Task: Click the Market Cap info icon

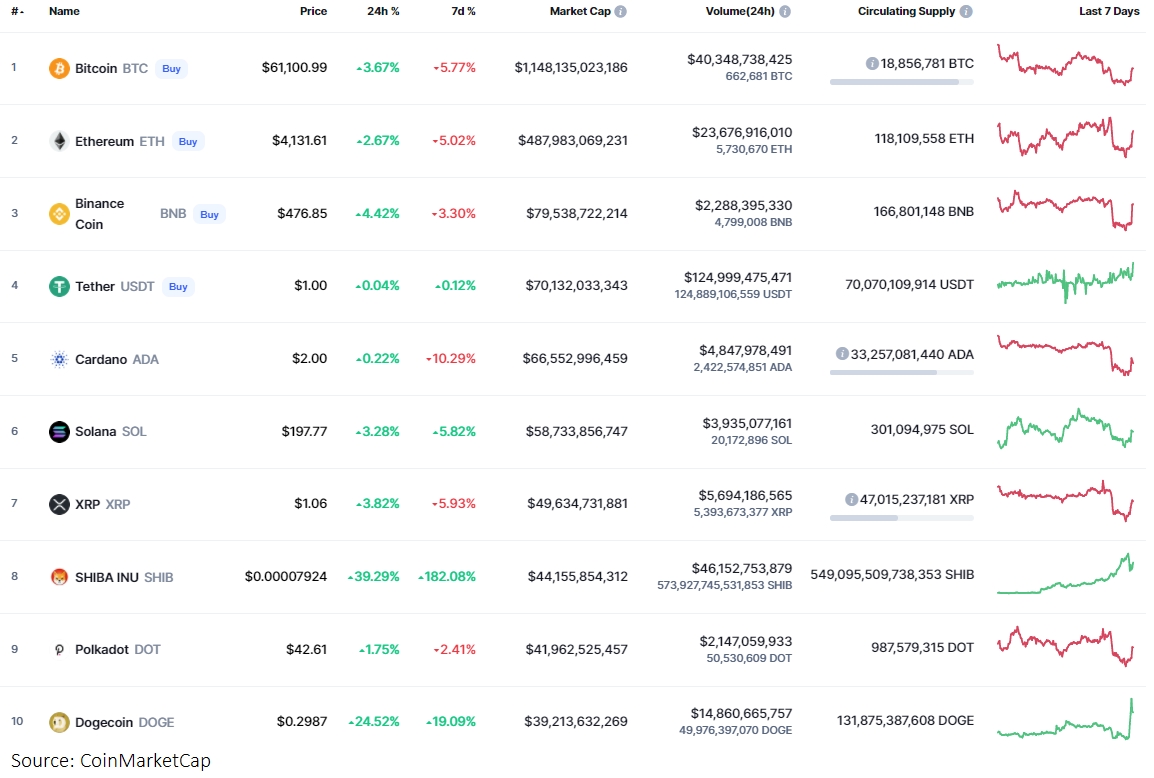Action: tap(620, 12)
